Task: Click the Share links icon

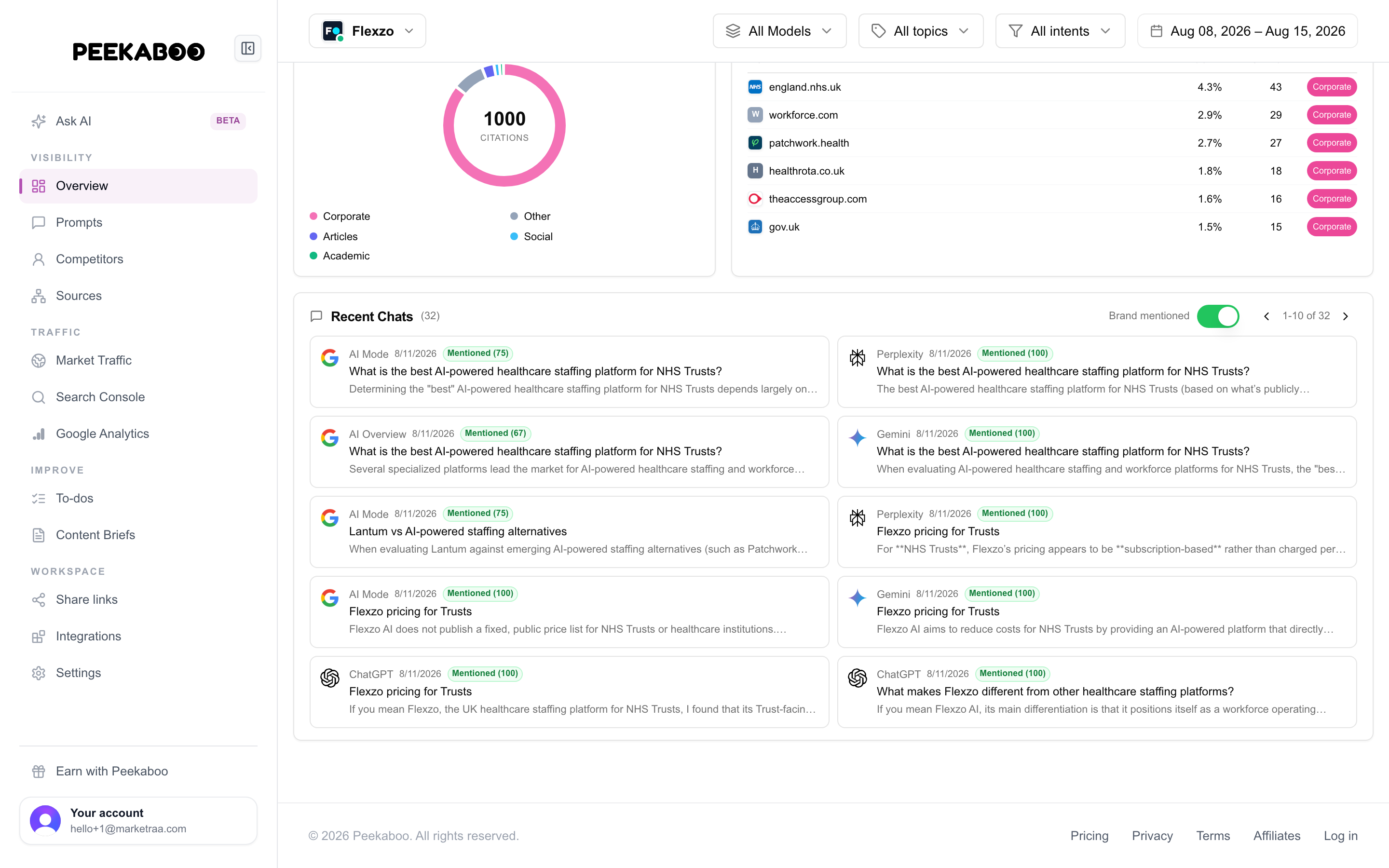Action: pyautogui.click(x=39, y=599)
